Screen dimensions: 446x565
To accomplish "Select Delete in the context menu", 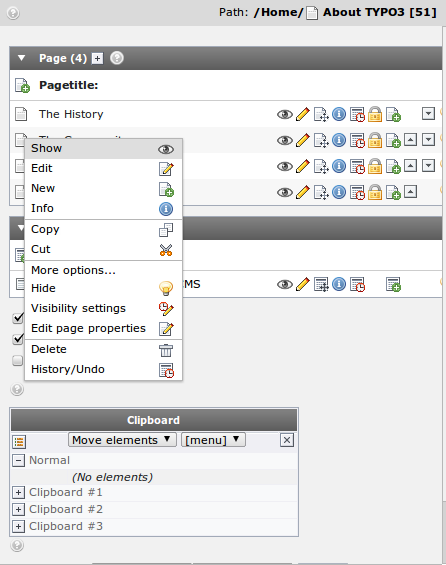I will point(103,350).
